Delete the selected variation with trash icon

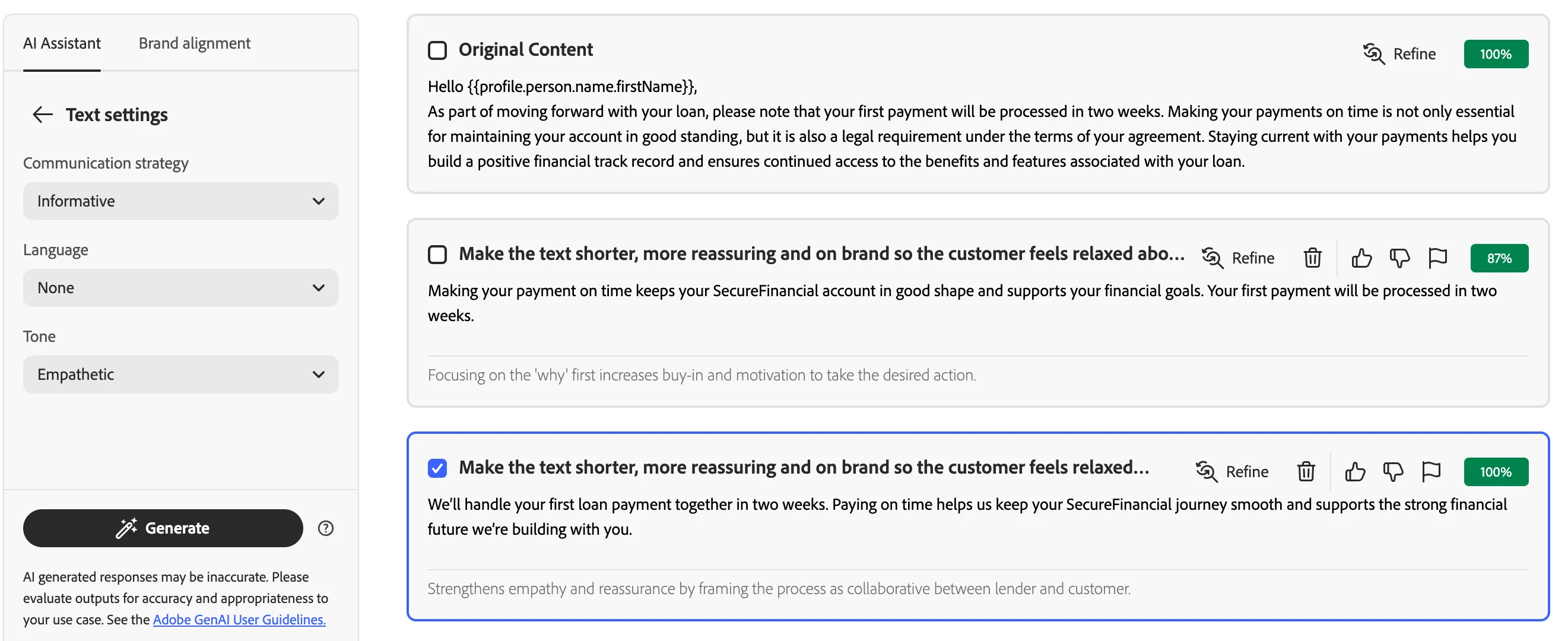coord(1306,472)
